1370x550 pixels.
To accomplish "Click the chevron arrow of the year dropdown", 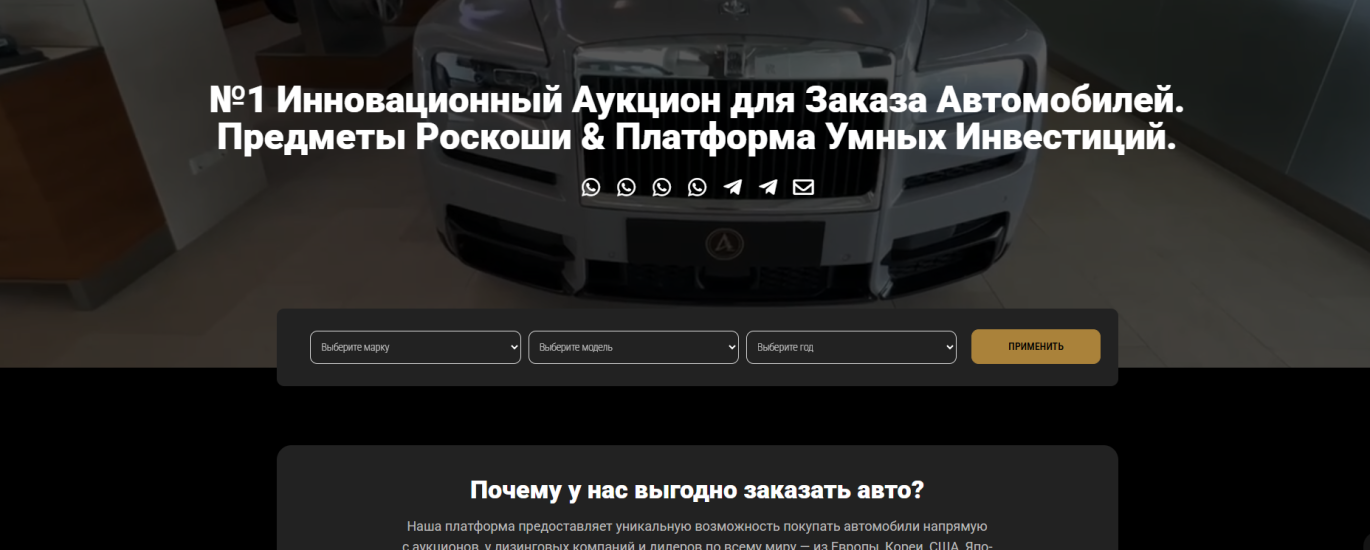I will 950,347.
